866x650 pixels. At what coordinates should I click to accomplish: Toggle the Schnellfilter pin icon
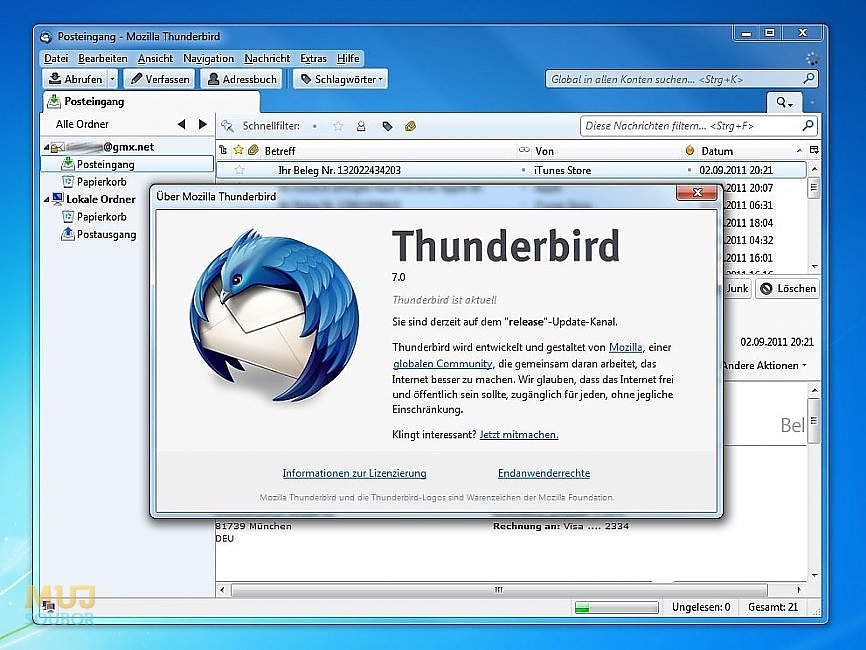click(227, 126)
